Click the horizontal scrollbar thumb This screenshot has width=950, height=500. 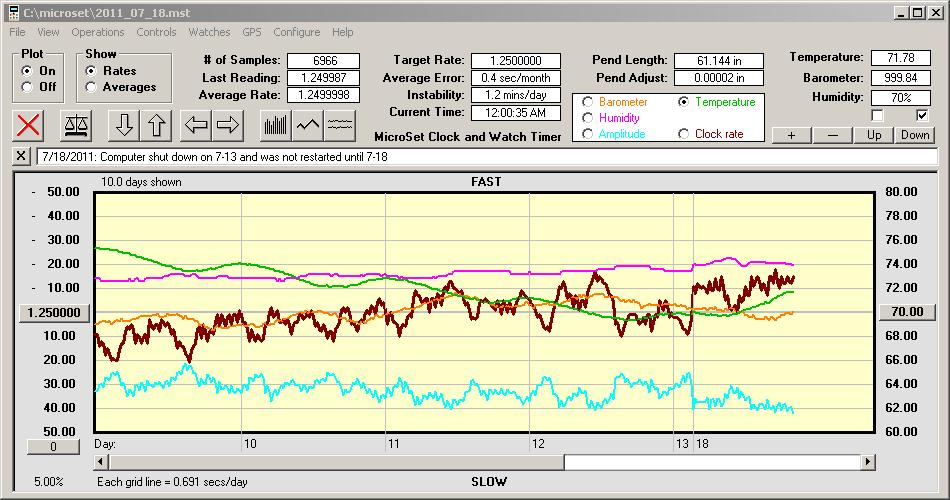336,462
